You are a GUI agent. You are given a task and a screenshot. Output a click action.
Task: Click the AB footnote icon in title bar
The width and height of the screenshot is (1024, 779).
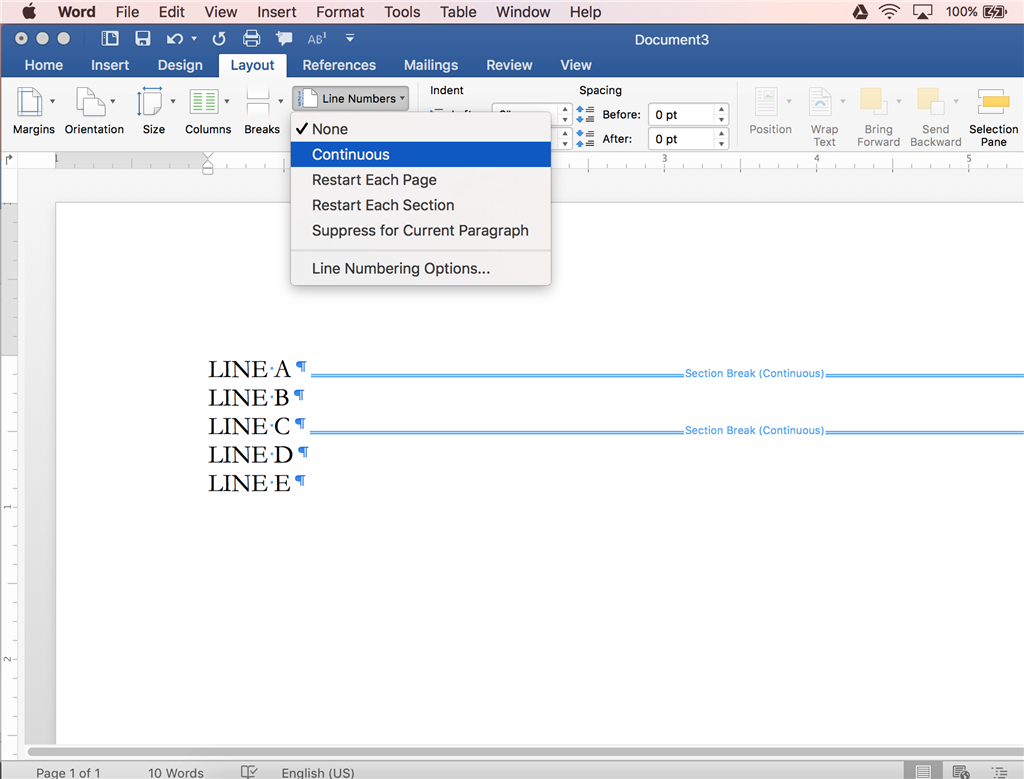point(317,39)
